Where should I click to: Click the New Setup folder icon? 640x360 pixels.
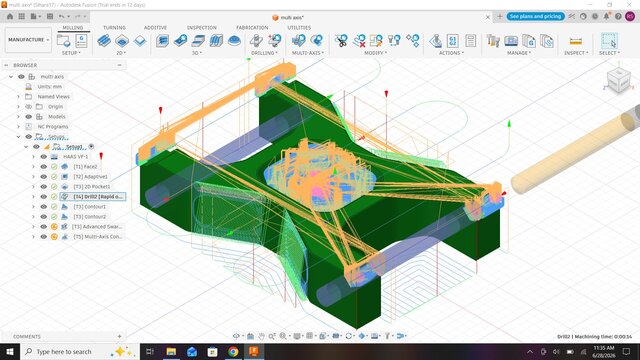[x=64, y=40]
